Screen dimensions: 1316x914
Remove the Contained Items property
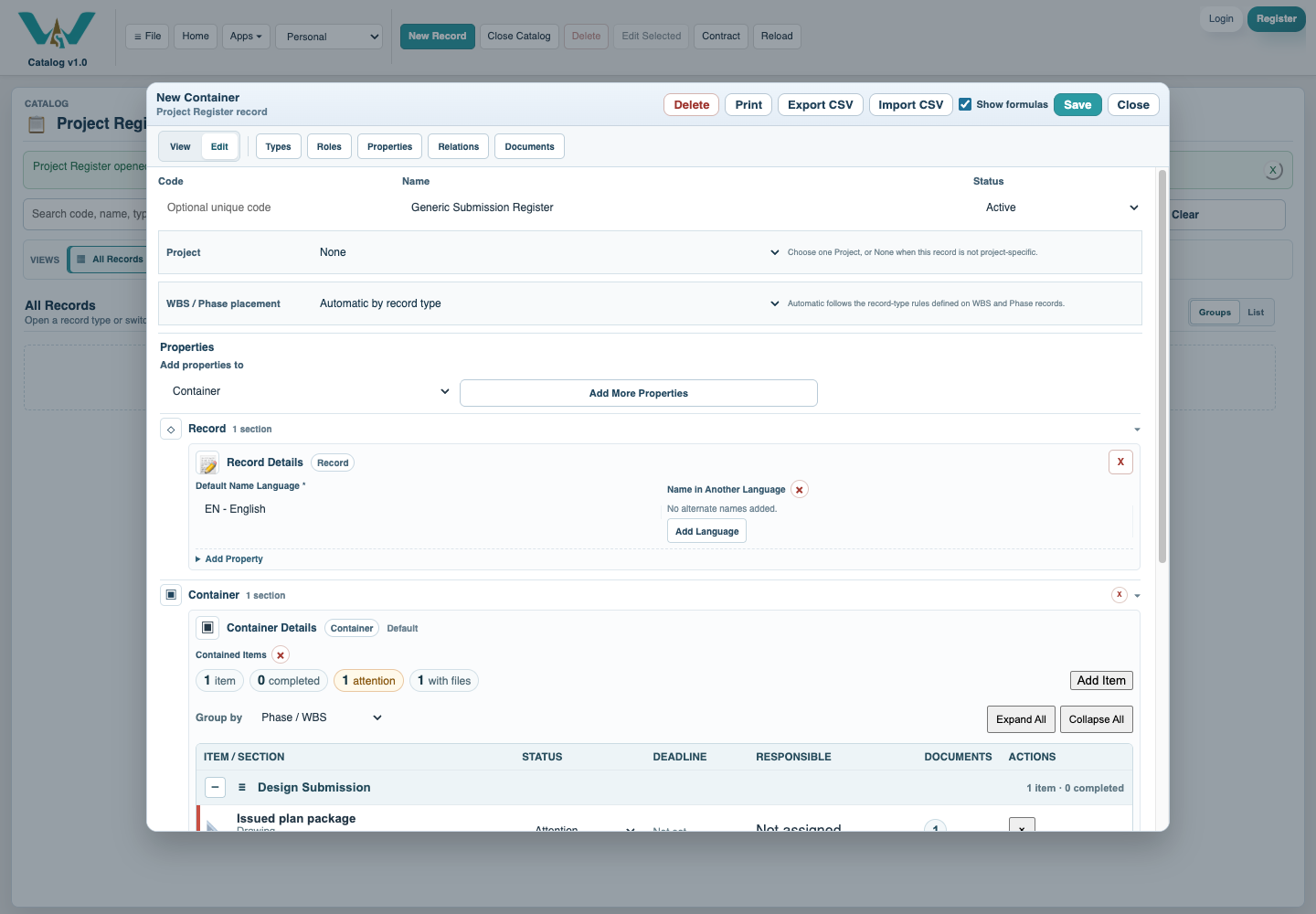[281, 655]
